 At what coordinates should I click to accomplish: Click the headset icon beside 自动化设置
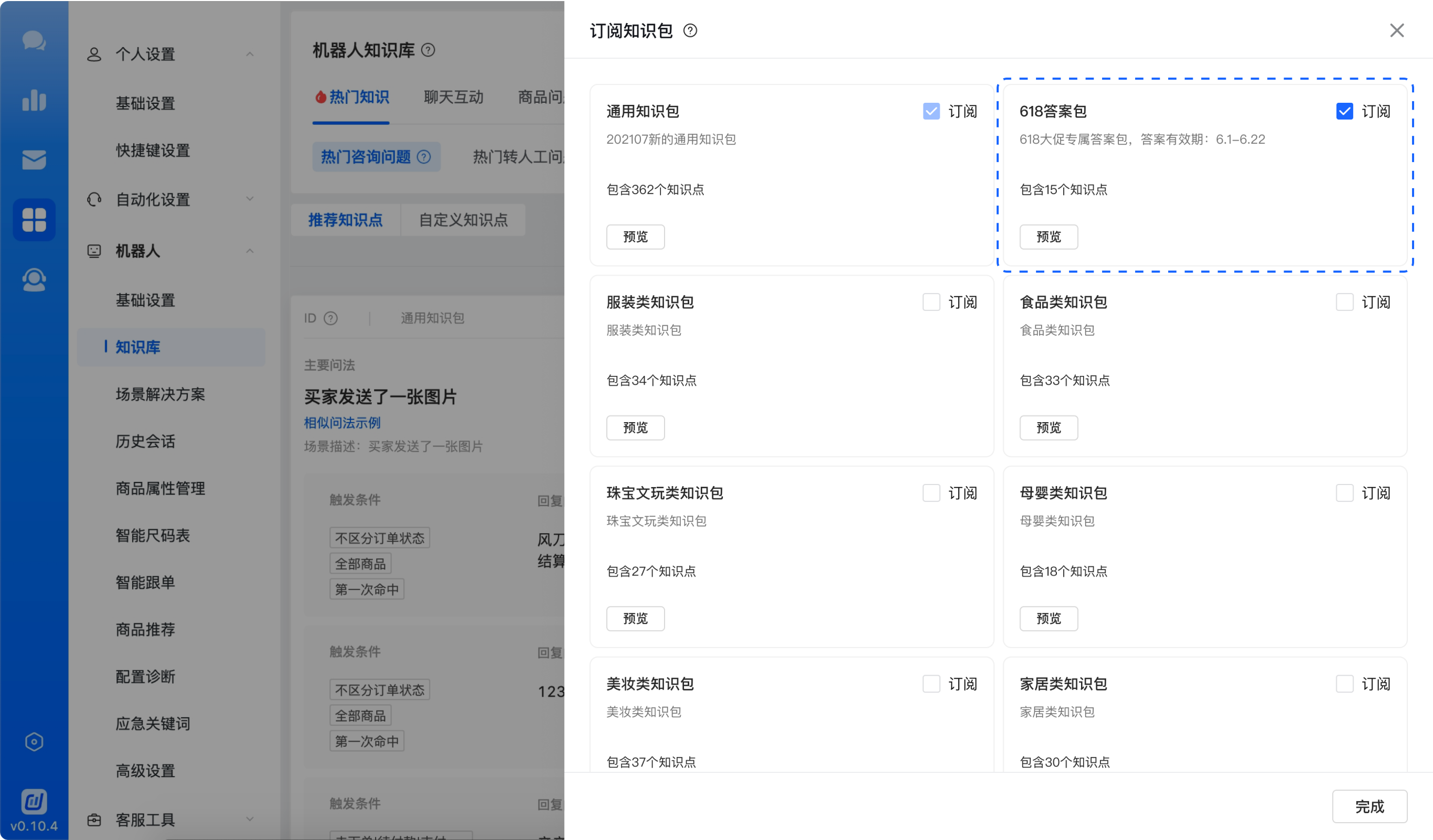point(94,199)
